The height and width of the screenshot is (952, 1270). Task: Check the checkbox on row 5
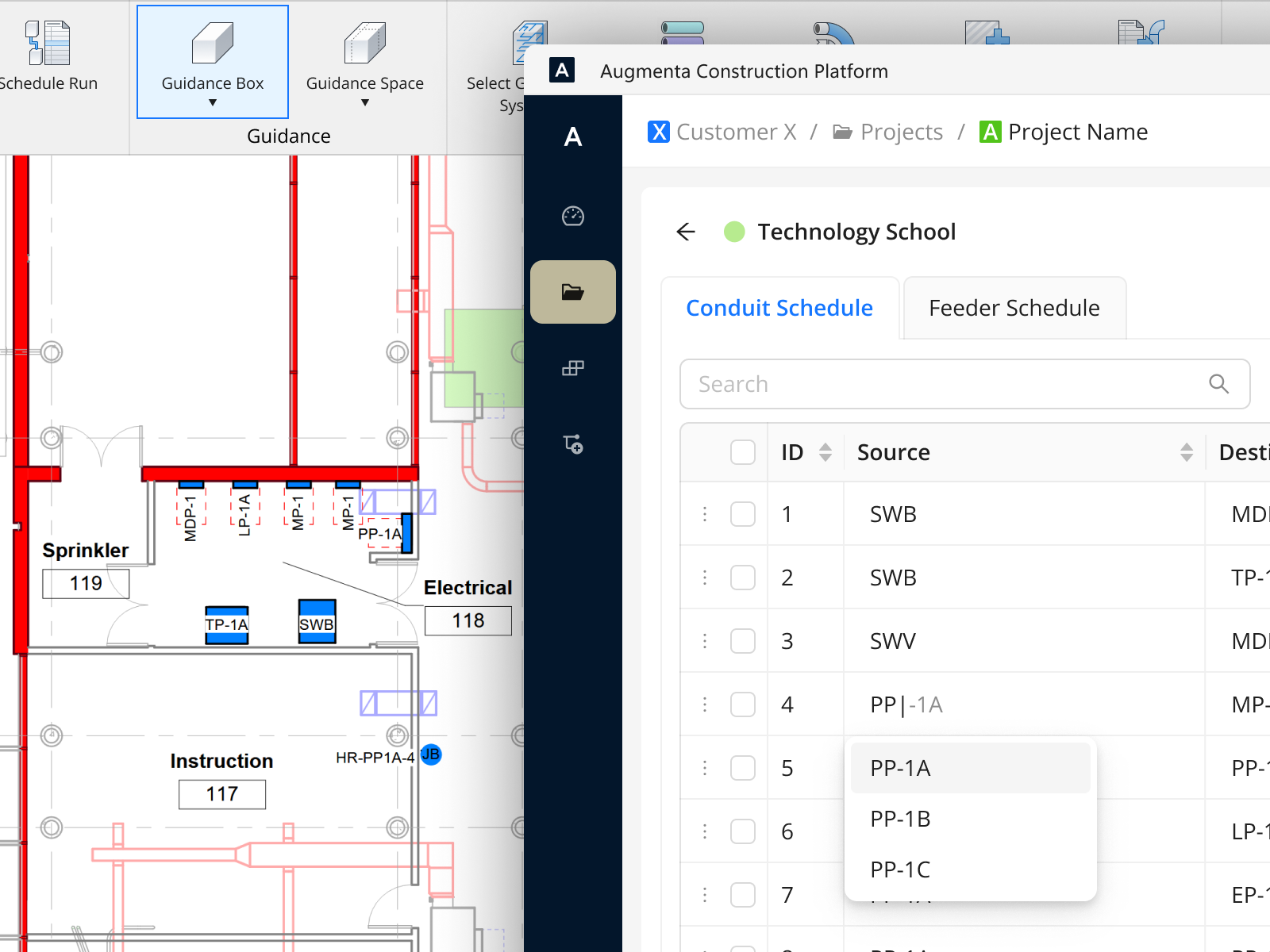pos(742,767)
